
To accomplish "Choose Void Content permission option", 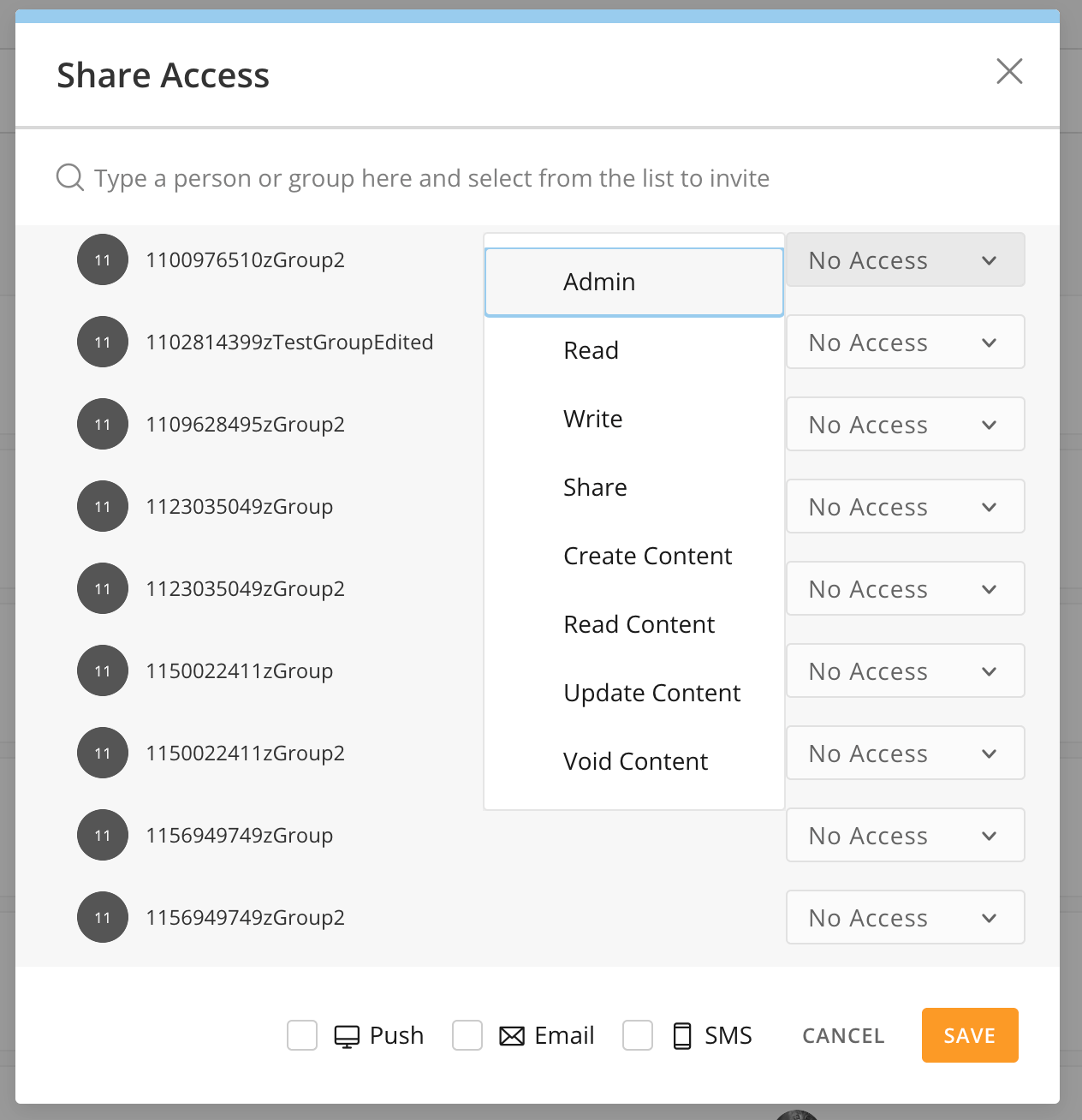I will pyautogui.click(x=634, y=761).
